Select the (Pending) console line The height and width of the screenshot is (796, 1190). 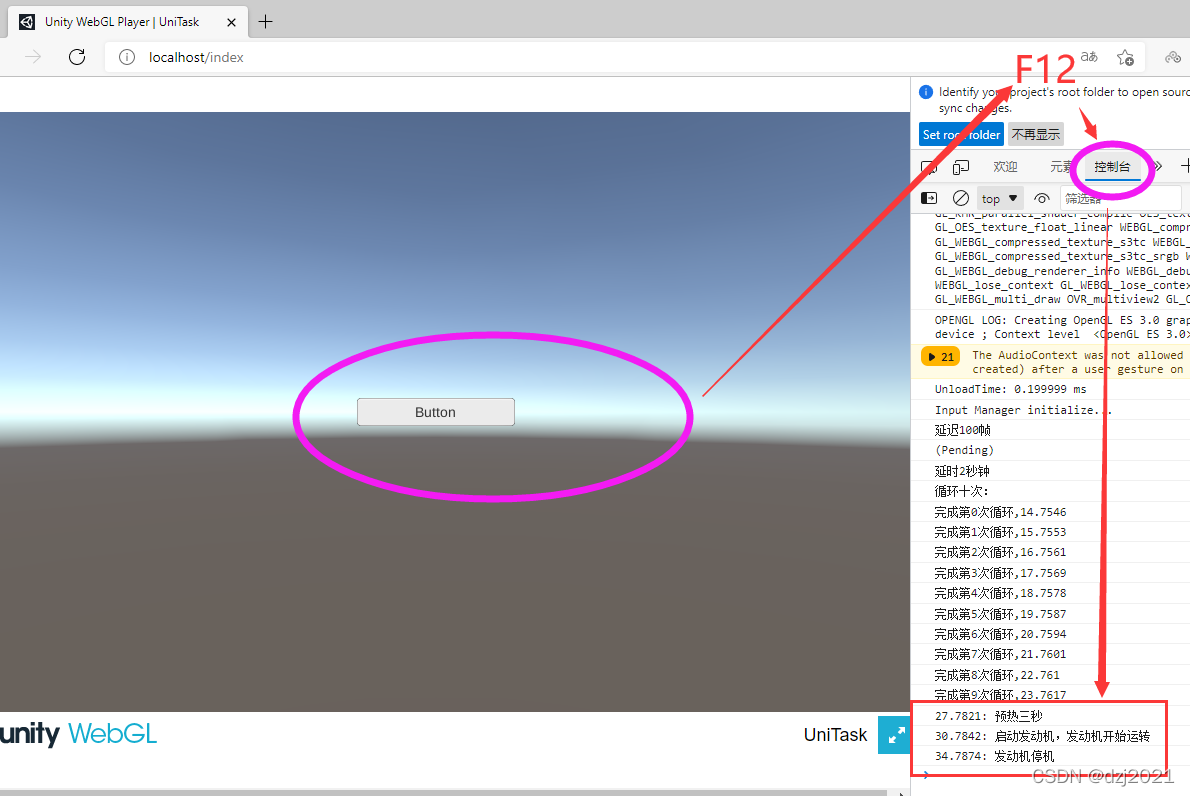tap(1050, 450)
